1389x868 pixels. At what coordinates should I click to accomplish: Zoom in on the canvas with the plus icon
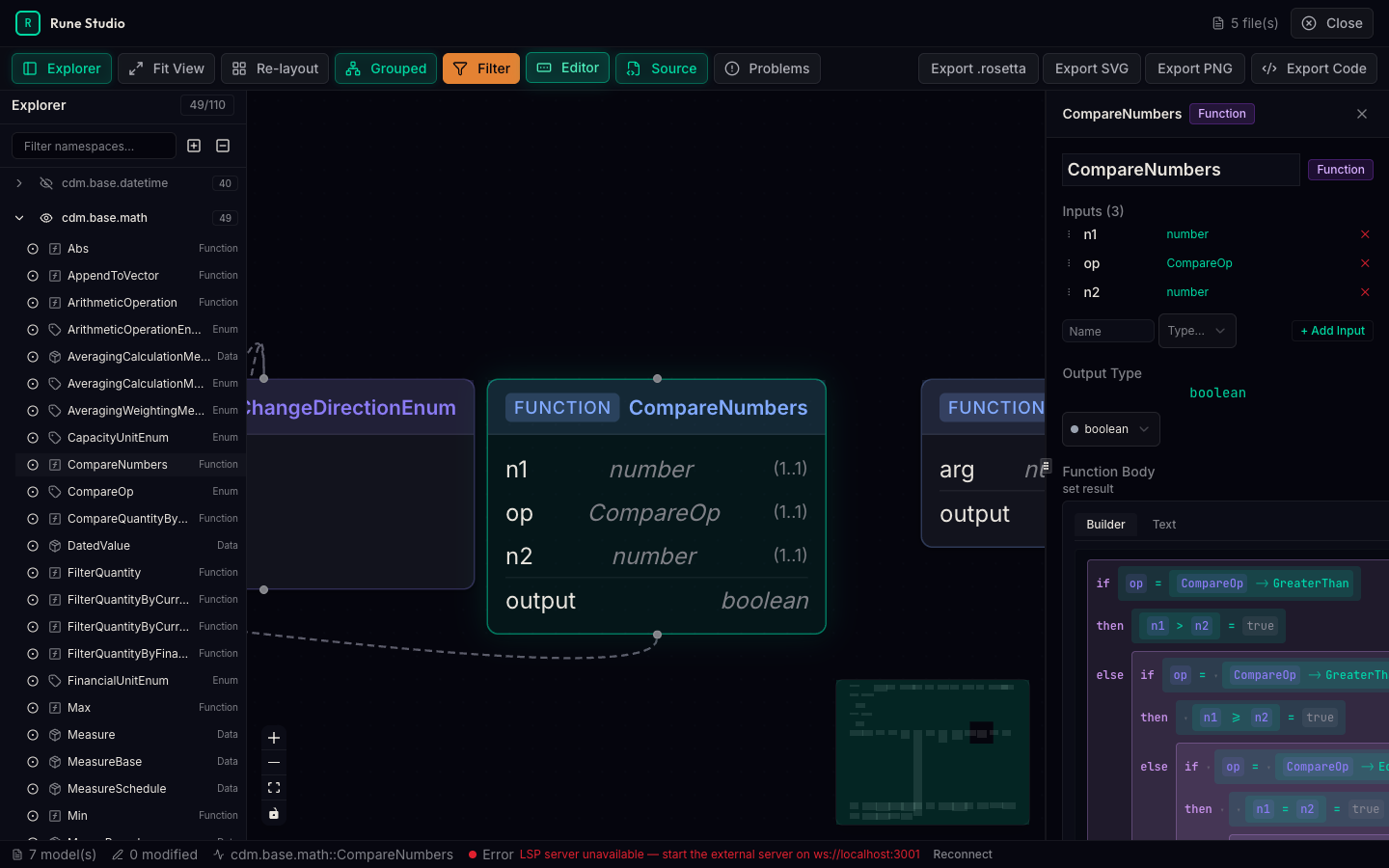273,738
